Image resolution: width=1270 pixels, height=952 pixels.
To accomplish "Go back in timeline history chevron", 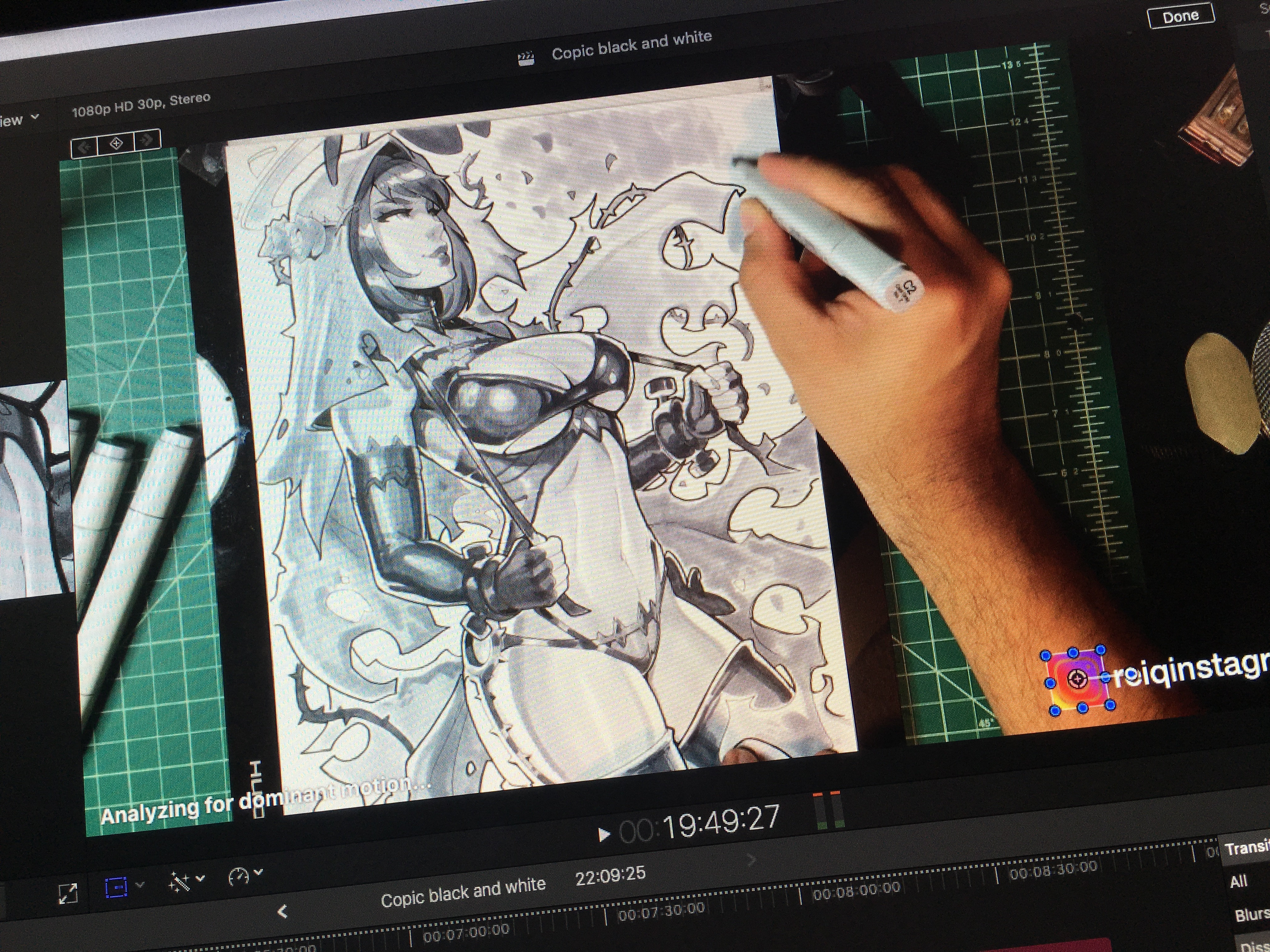I will tap(283, 911).
